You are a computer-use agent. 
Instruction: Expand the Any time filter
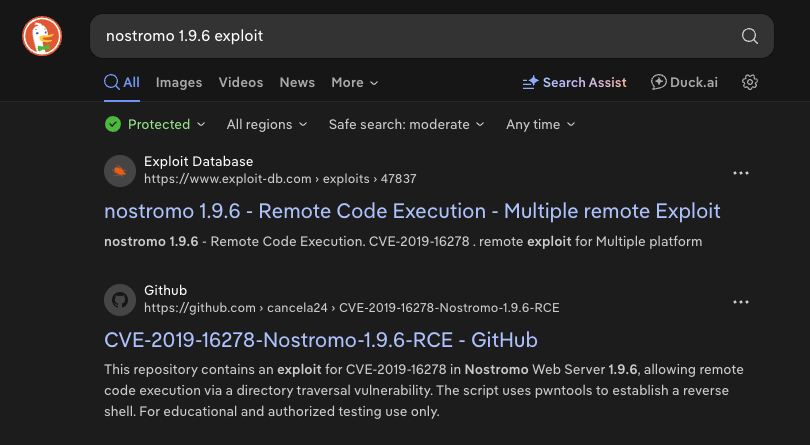(540, 124)
